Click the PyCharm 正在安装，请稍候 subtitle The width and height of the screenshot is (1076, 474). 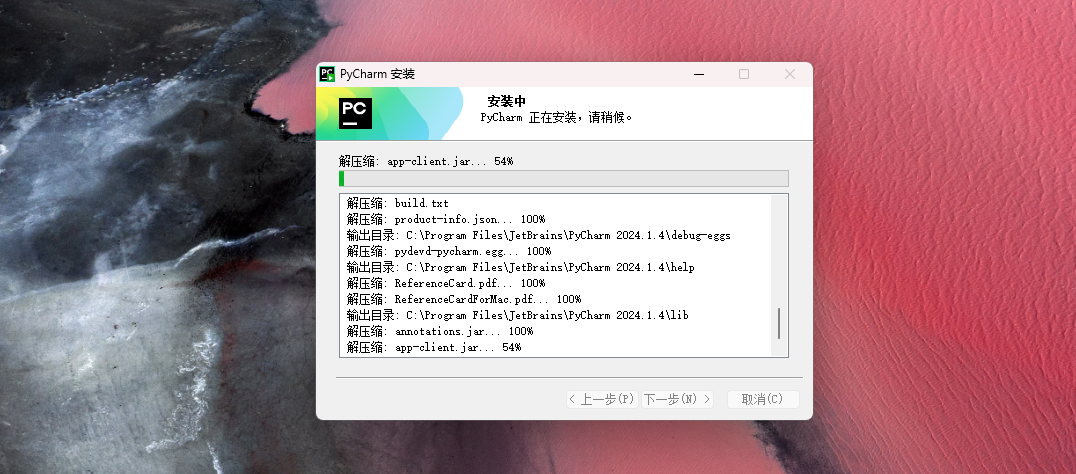click(556, 117)
